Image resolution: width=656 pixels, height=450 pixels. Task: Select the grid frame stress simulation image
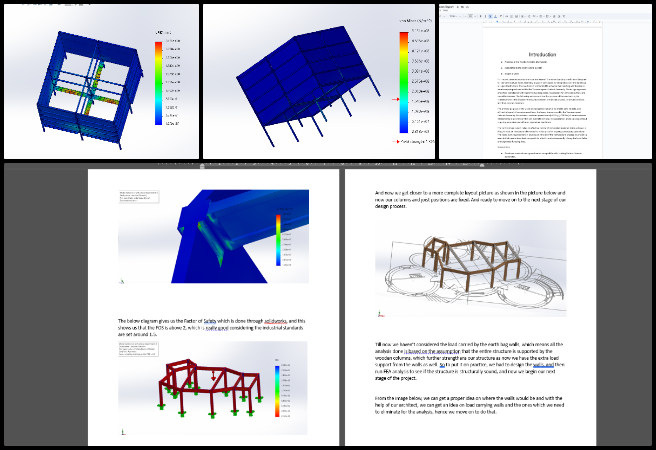pos(100,81)
